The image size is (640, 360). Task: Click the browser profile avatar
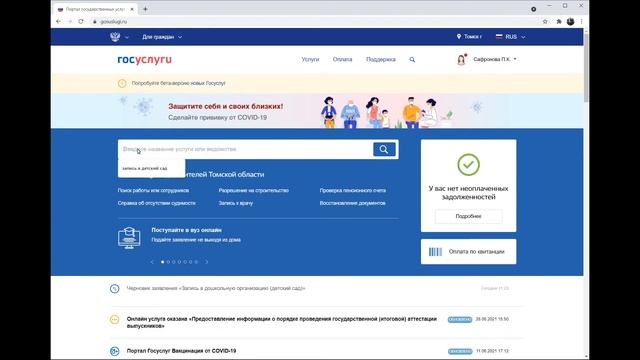pyautogui.click(x=571, y=22)
